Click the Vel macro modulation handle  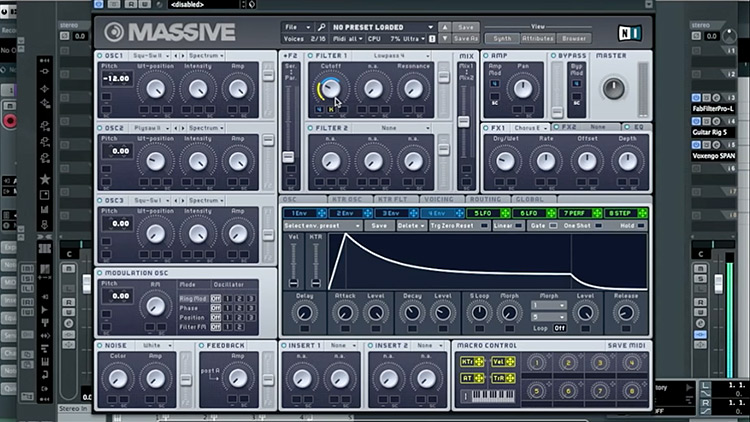[x=510, y=362]
